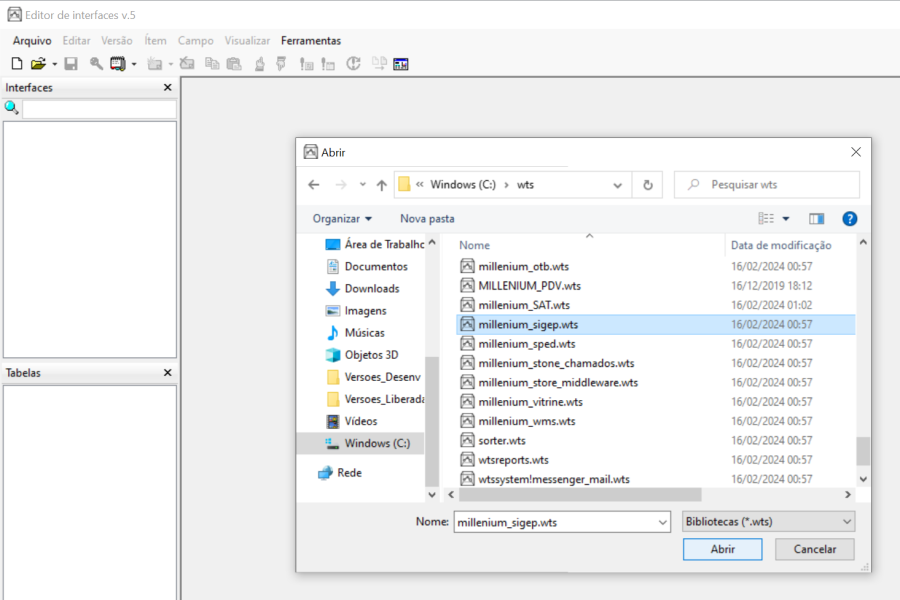Viewport: 900px width, 600px height.
Task: Click the key icon in toolbar
Action: [x=96, y=64]
